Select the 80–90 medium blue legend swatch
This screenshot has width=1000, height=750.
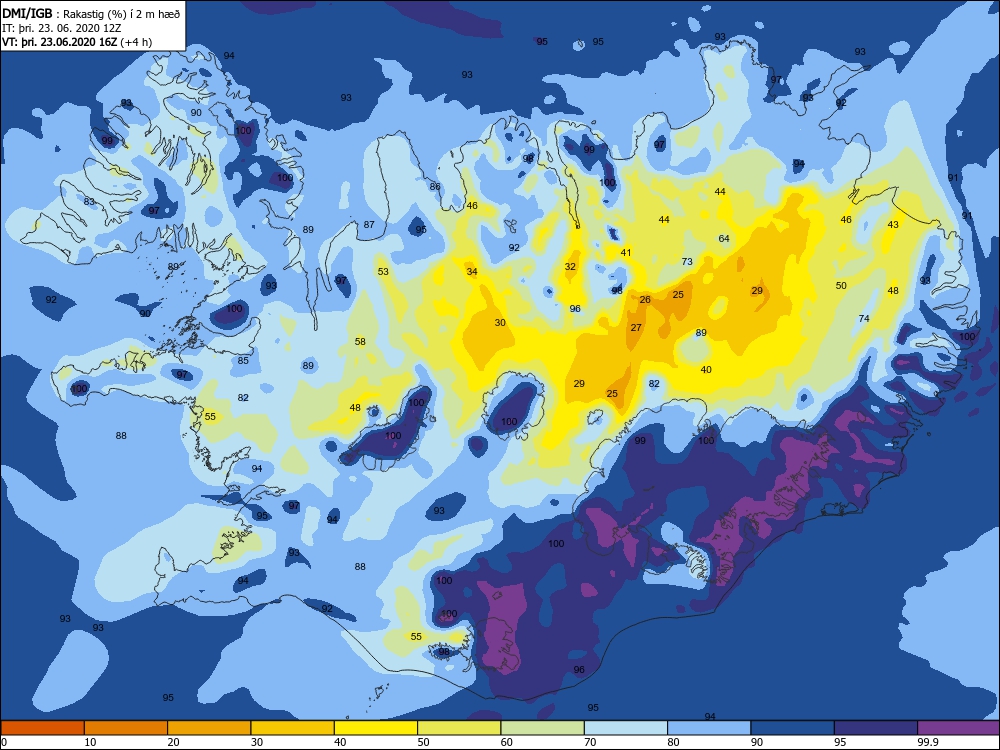coord(709,728)
